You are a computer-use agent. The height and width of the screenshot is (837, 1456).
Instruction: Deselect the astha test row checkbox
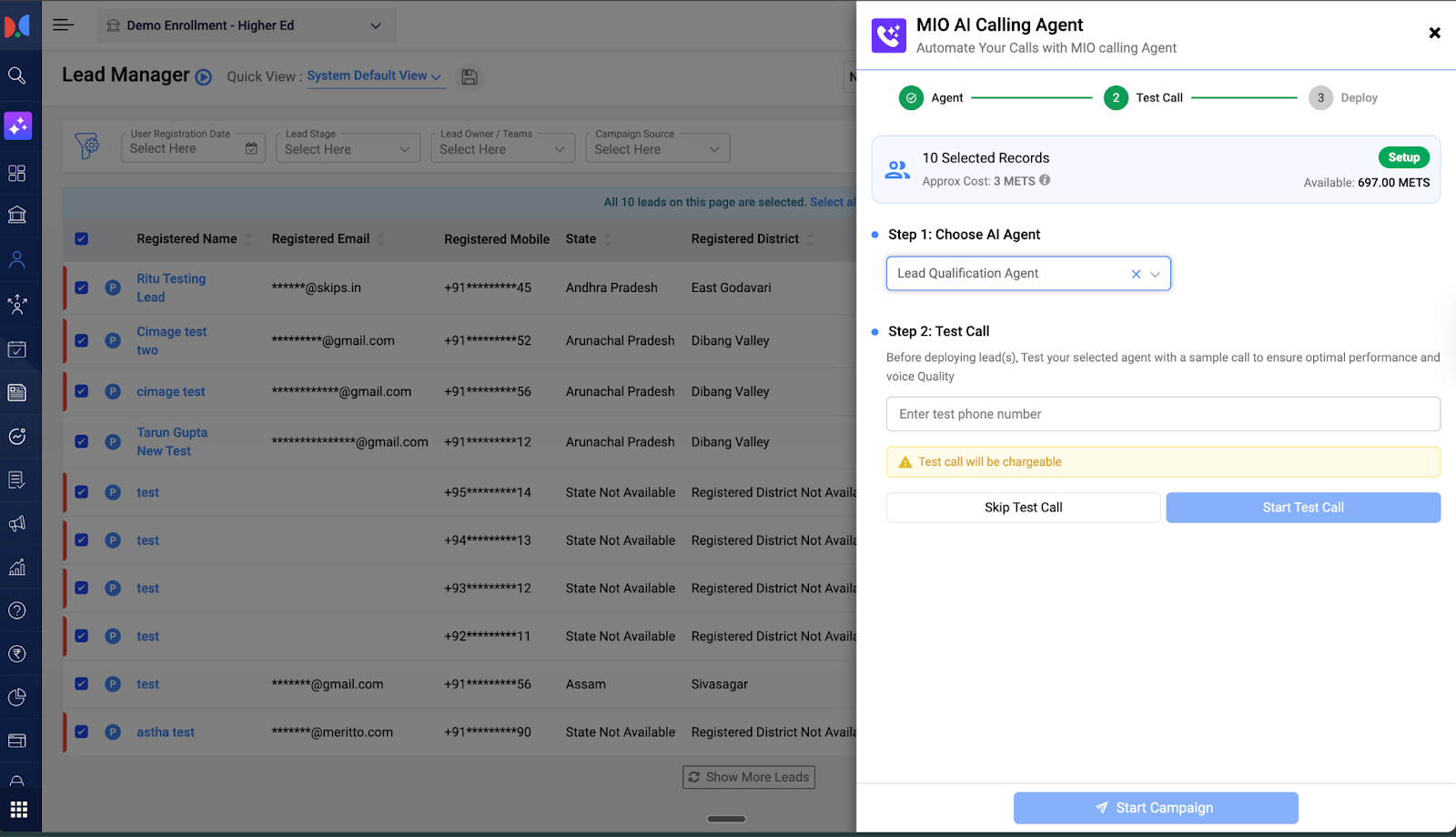(x=82, y=731)
